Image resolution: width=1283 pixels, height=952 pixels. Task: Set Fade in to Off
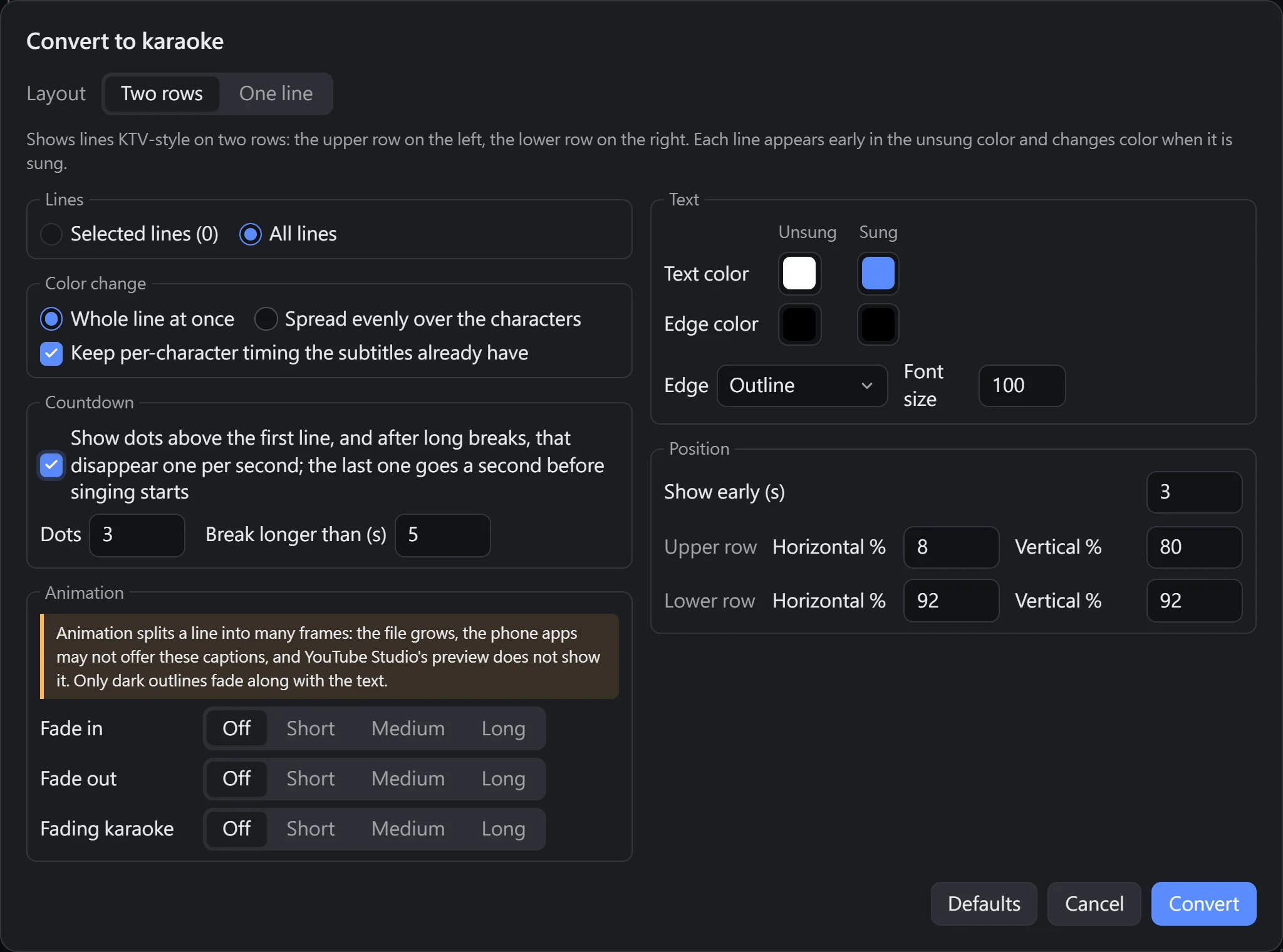coord(237,728)
